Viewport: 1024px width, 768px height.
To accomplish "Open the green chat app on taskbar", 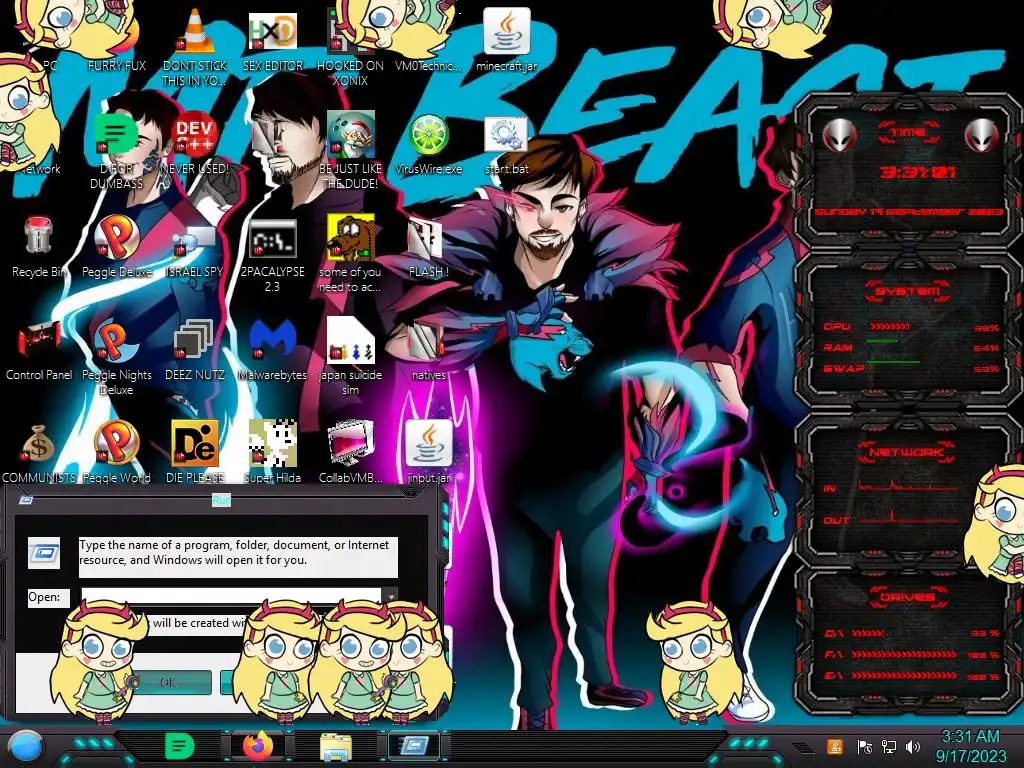I will tap(178, 746).
